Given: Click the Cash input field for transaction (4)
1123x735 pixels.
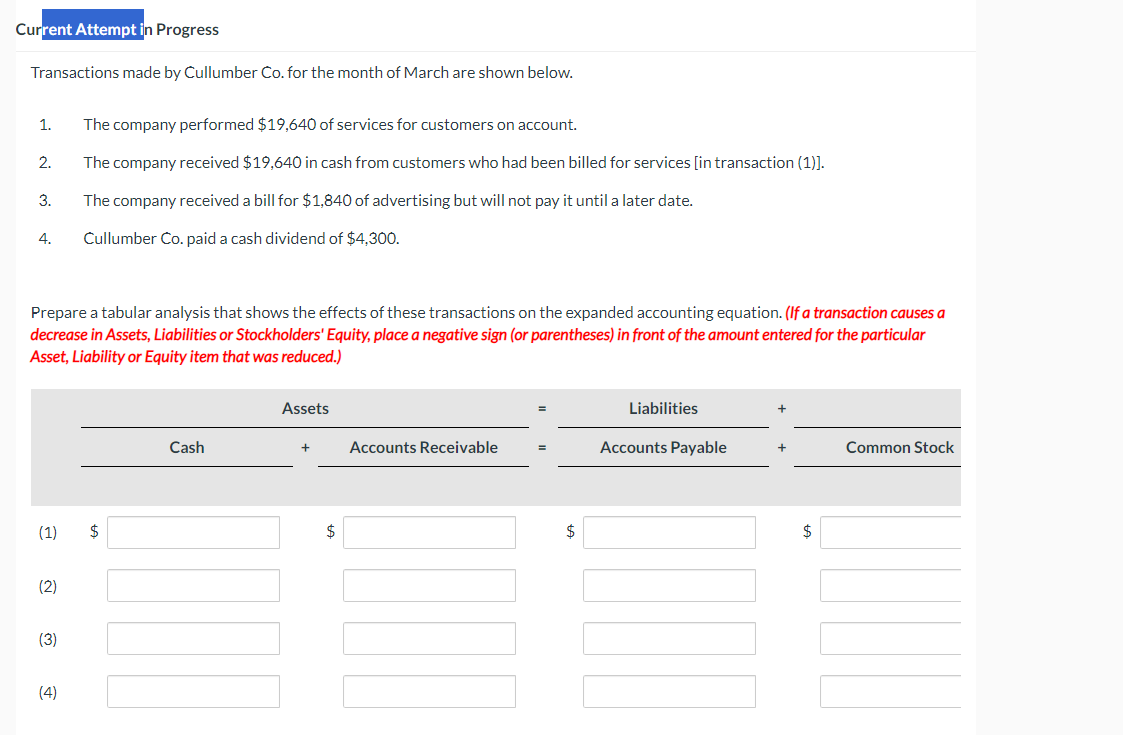Looking at the screenshot, I should tap(193, 691).
